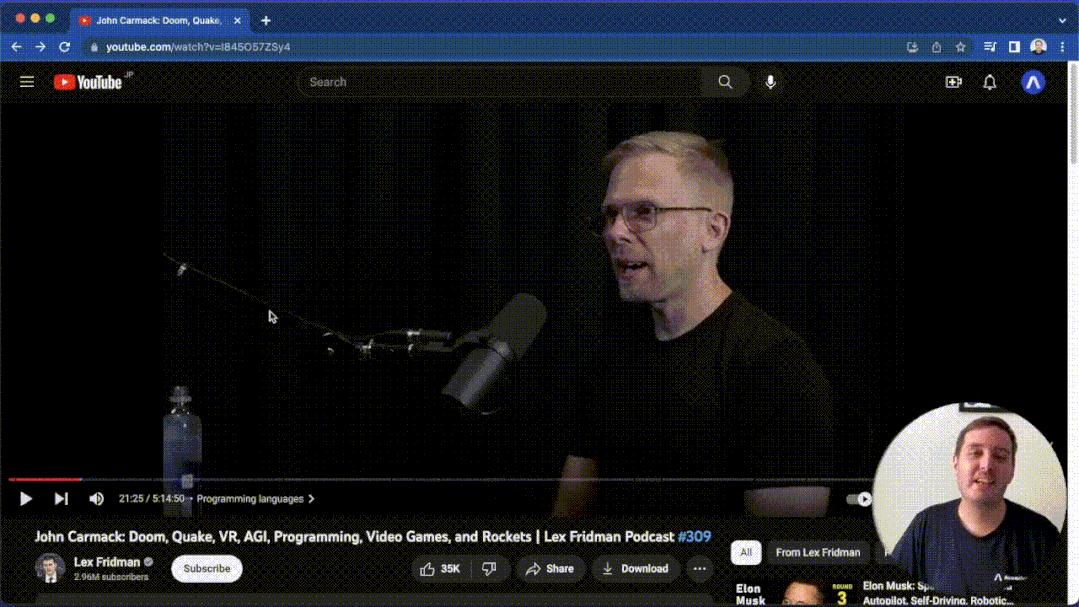This screenshot has width=1079, height=607.
Task: Select the From Lex Fridman chip
Action: click(818, 552)
